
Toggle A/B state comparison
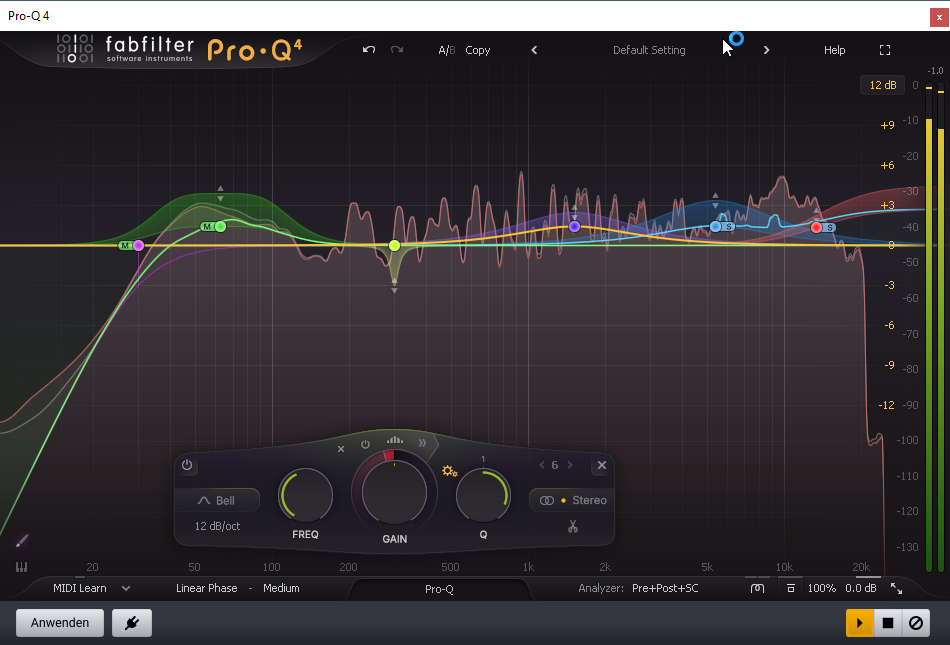click(x=447, y=50)
